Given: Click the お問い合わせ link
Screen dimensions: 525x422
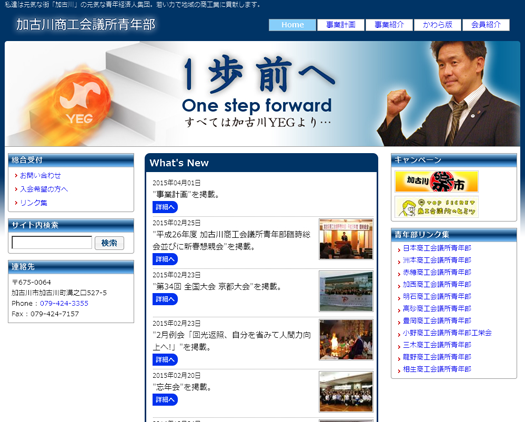Looking at the screenshot, I should coord(40,175).
